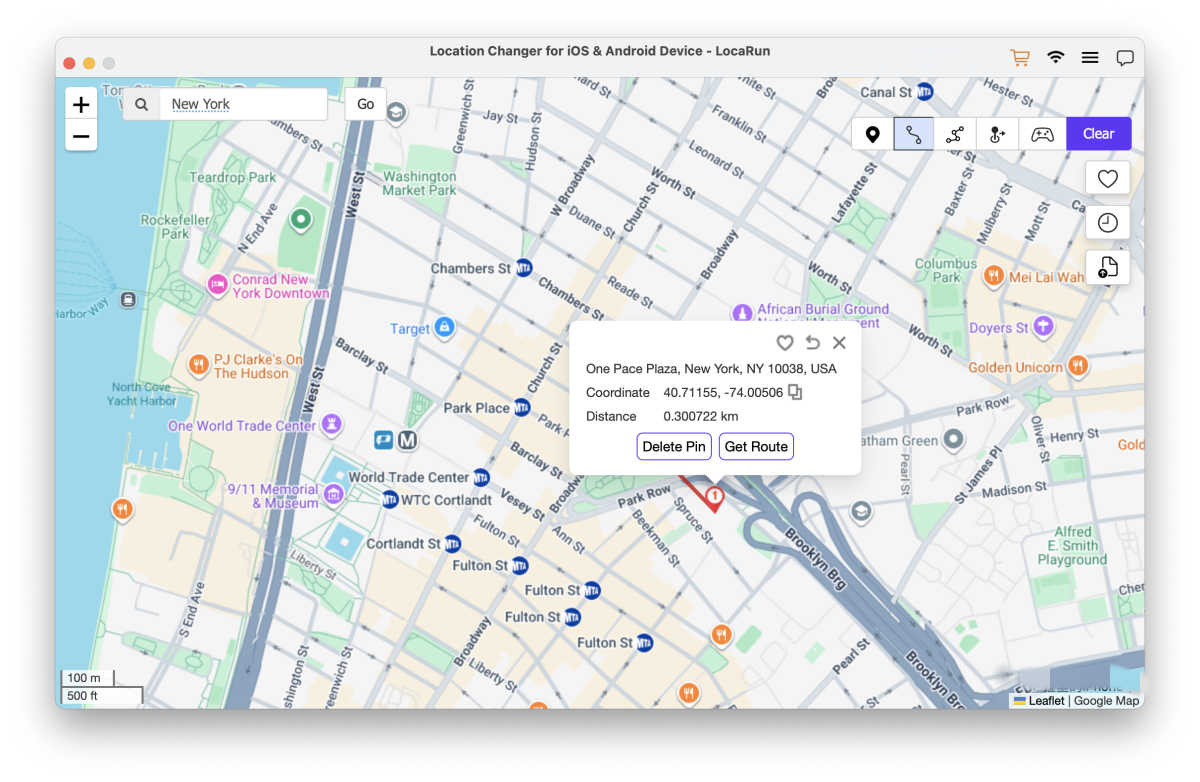
Task: Open the location history clock
Action: pos(1107,223)
